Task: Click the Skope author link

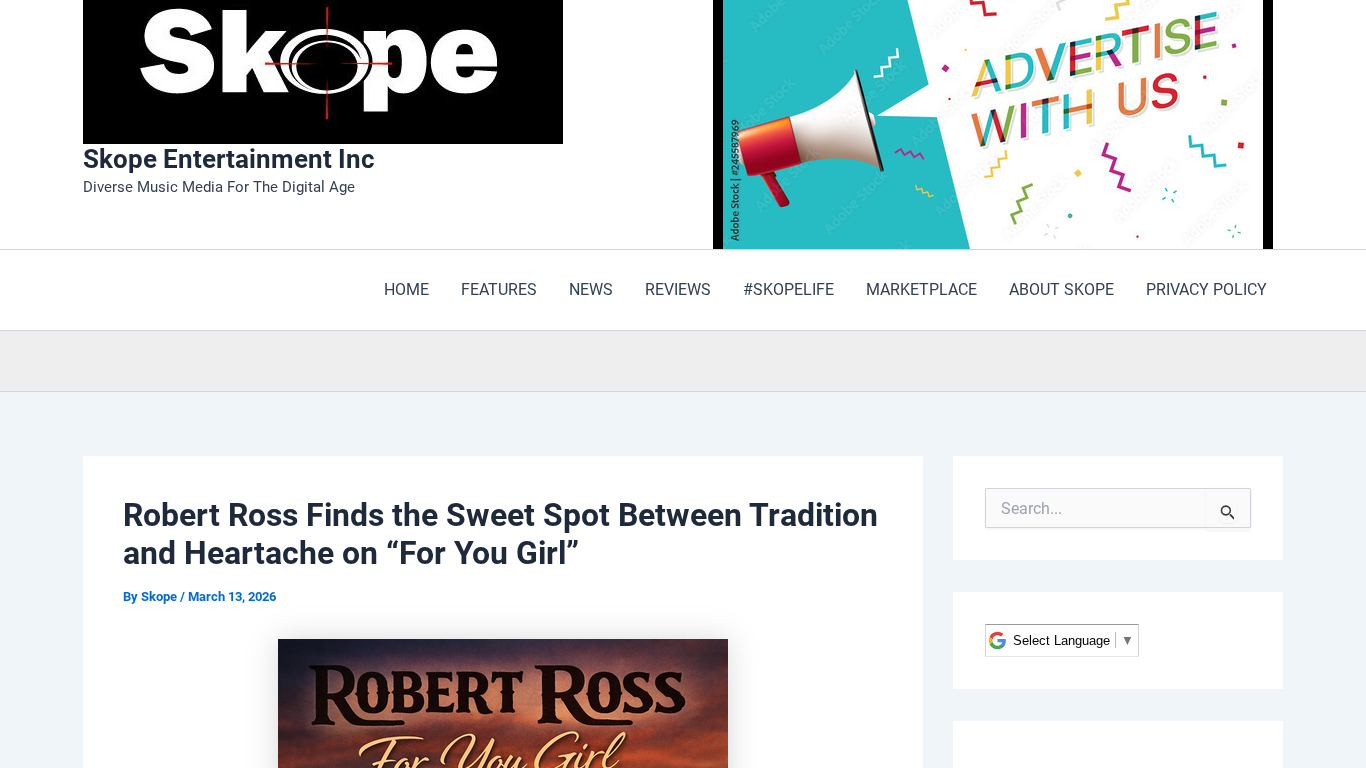Action: 159,597
